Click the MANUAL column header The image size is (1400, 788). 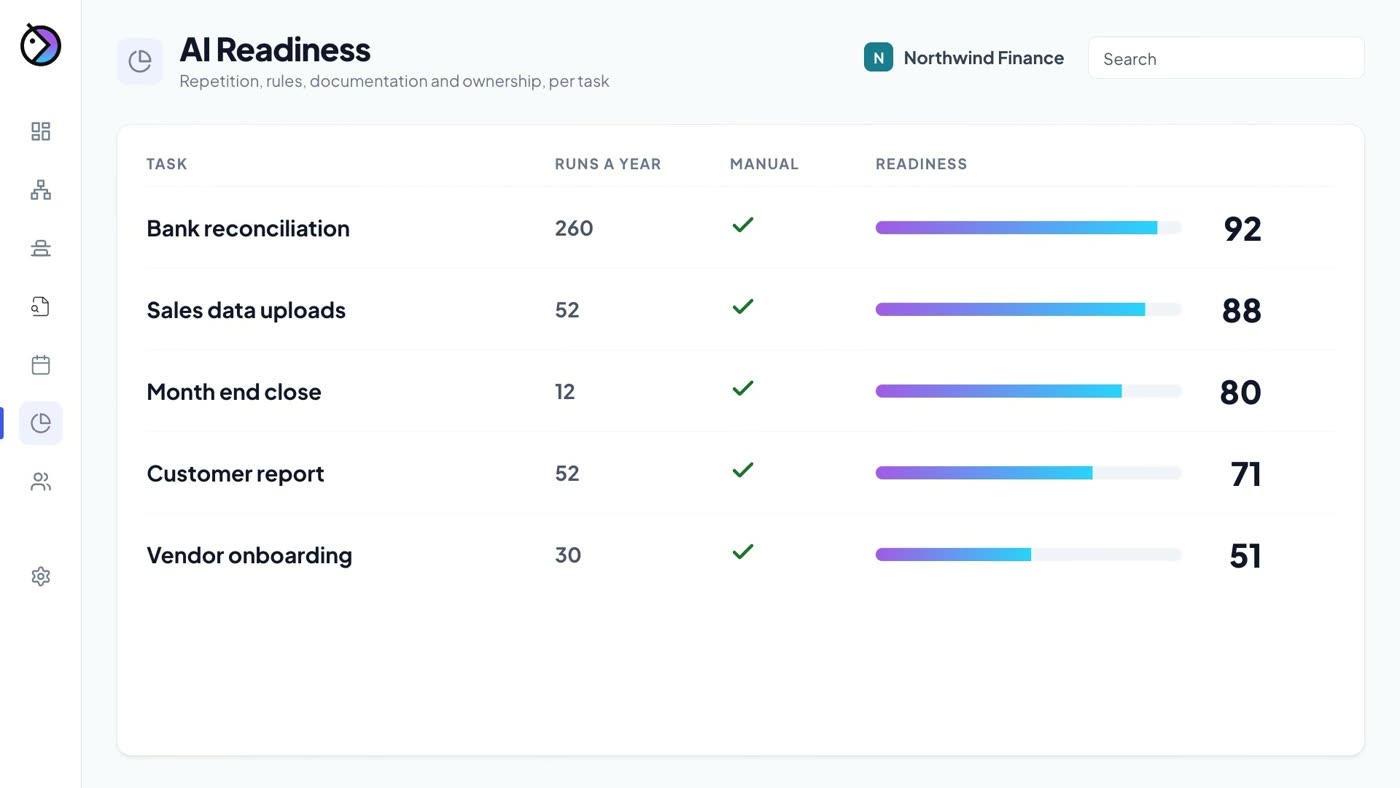coord(764,164)
